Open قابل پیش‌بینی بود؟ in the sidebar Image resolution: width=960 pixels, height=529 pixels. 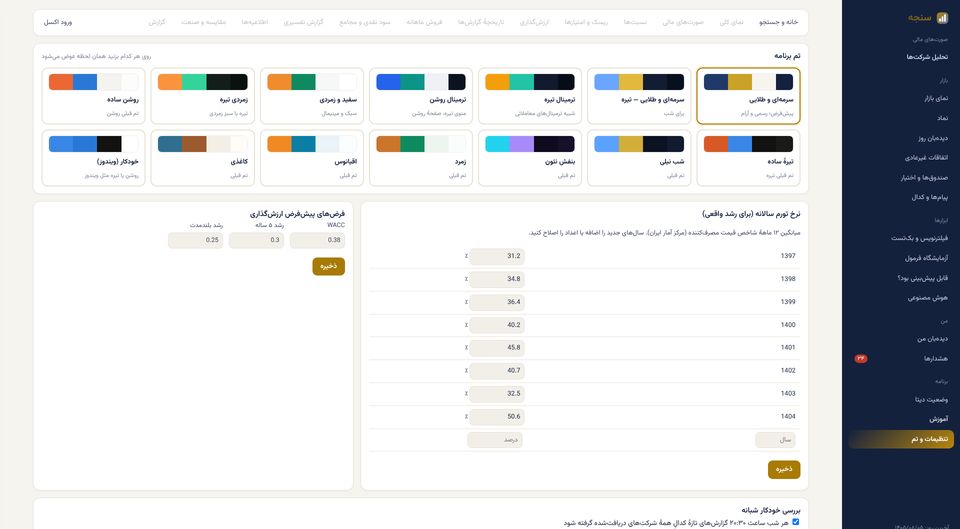pos(901,278)
